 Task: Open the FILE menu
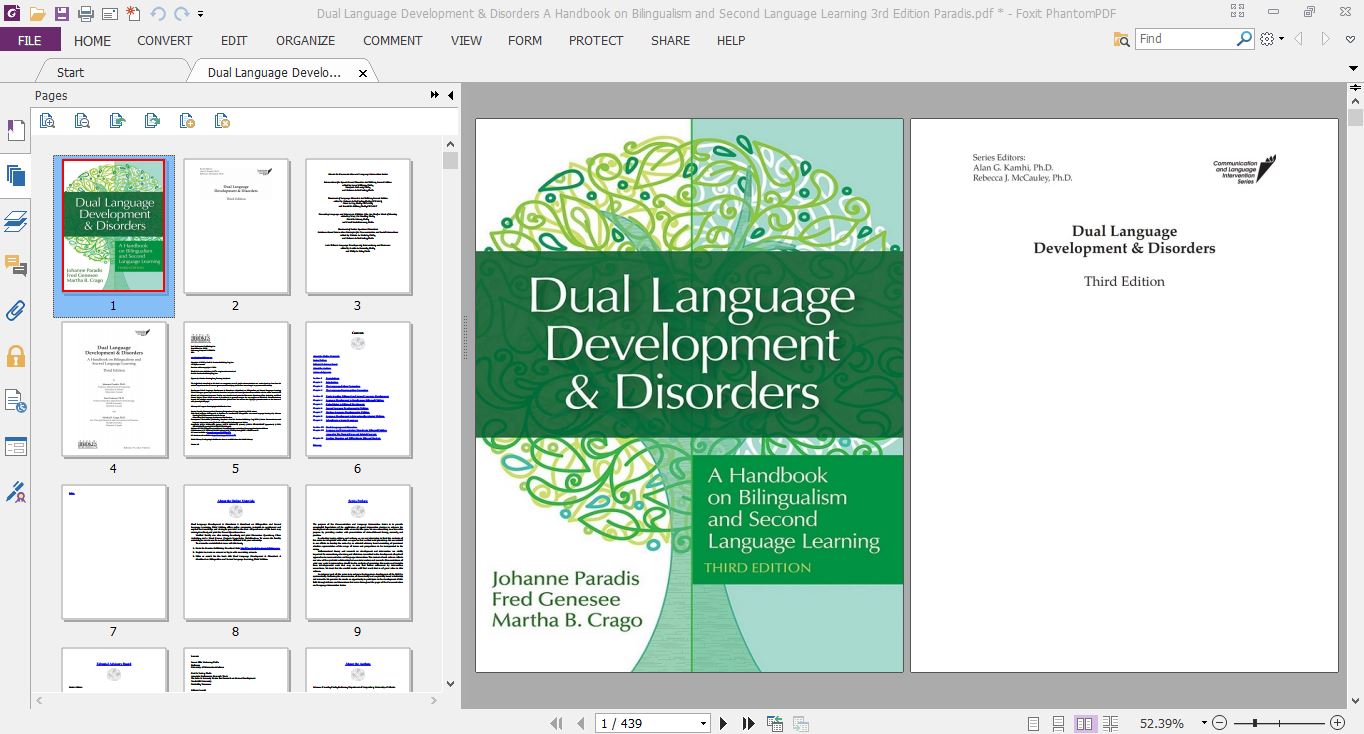point(30,40)
